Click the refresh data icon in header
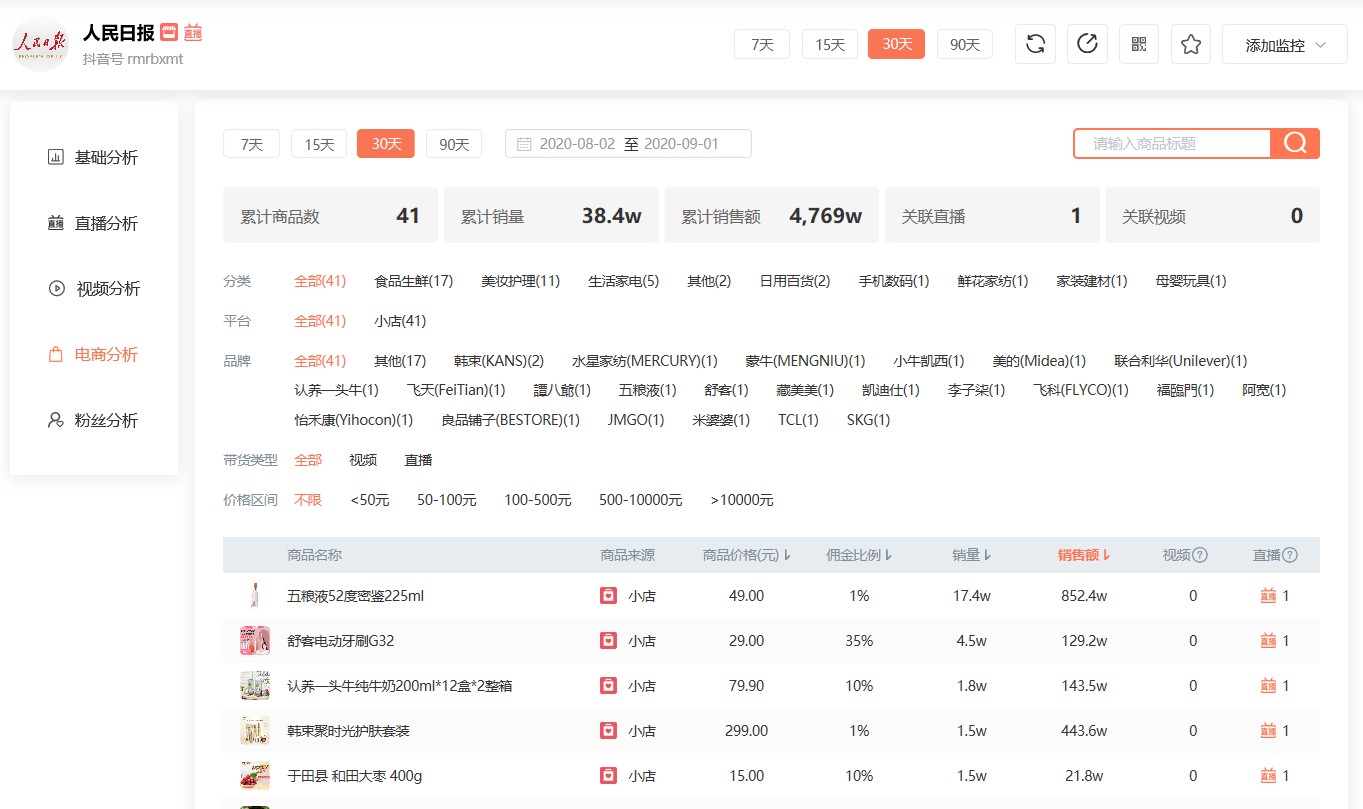1363x809 pixels. tap(1035, 44)
